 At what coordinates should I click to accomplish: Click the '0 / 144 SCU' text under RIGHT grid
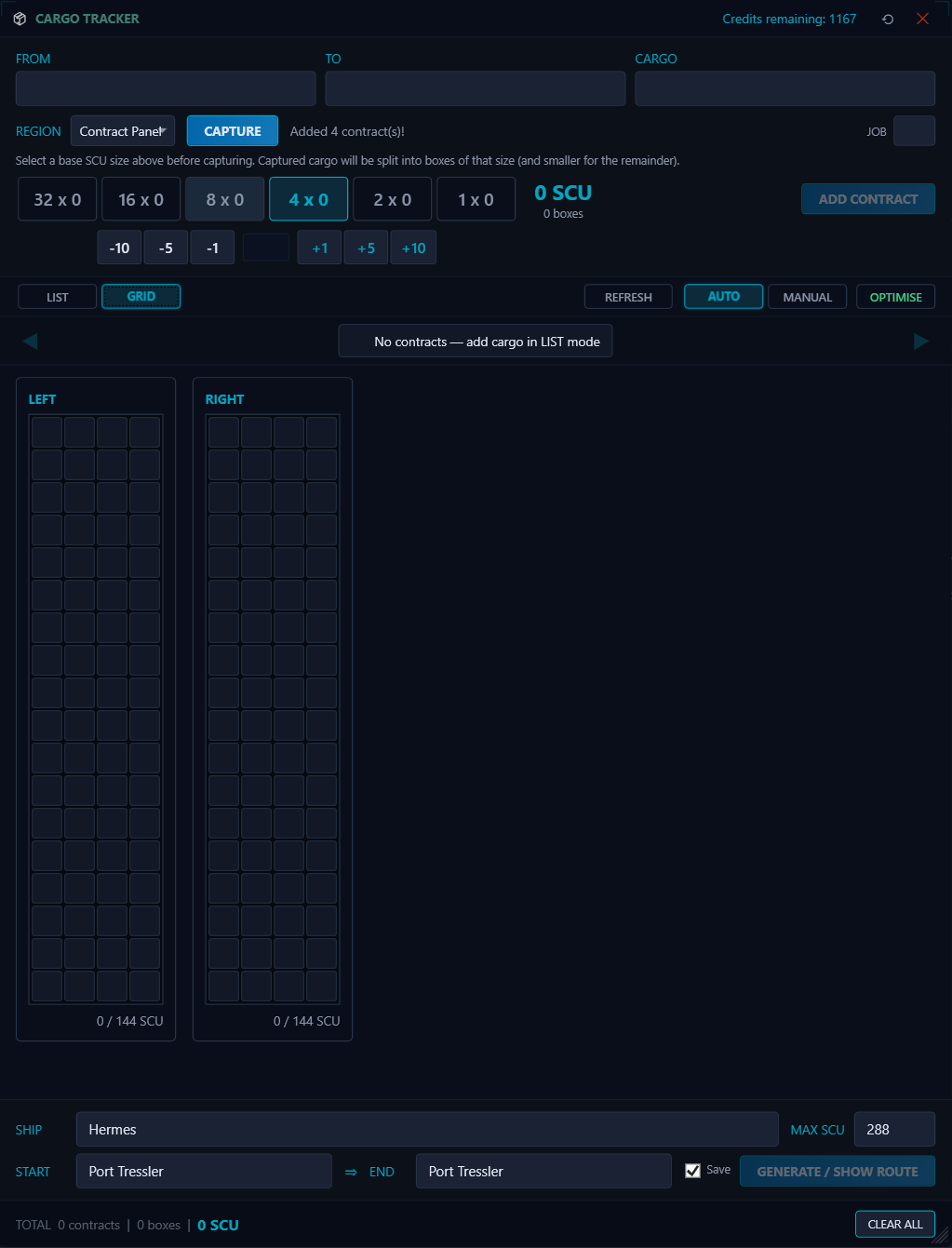click(307, 1021)
